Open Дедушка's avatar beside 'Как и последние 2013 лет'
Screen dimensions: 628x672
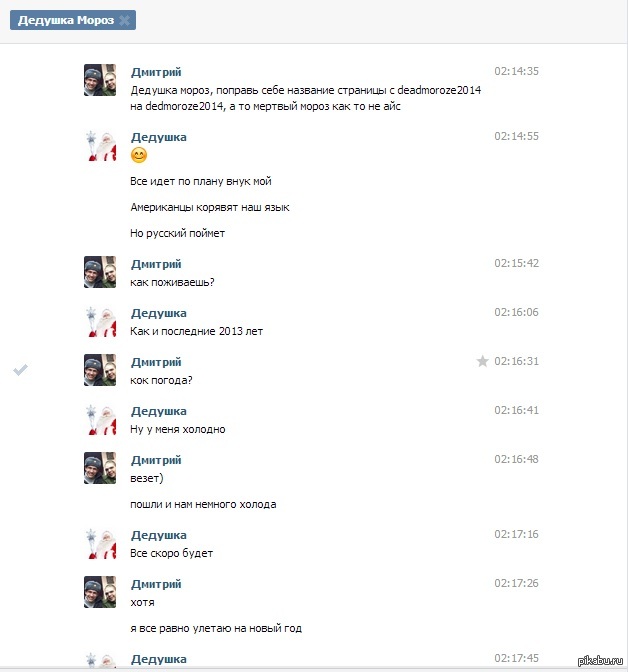click(100, 322)
